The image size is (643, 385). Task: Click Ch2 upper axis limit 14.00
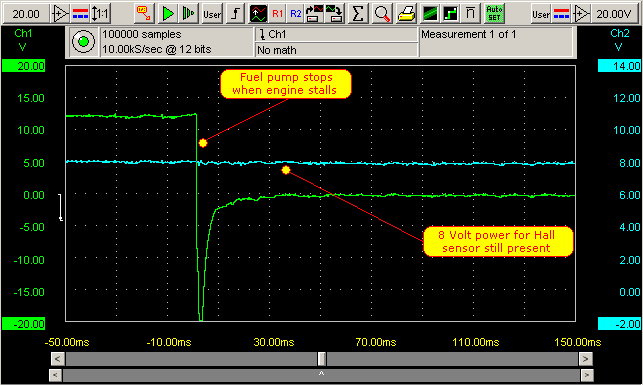click(x=619, y=66)
